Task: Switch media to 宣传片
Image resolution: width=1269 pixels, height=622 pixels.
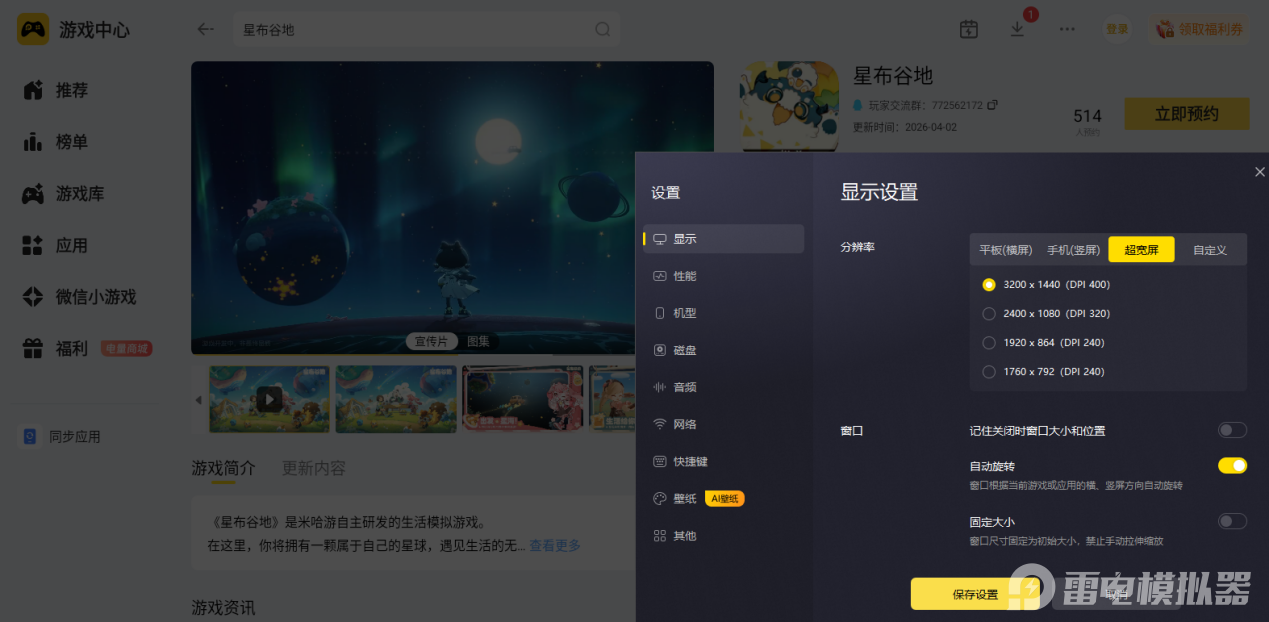Action: click(x=431, y=341)
